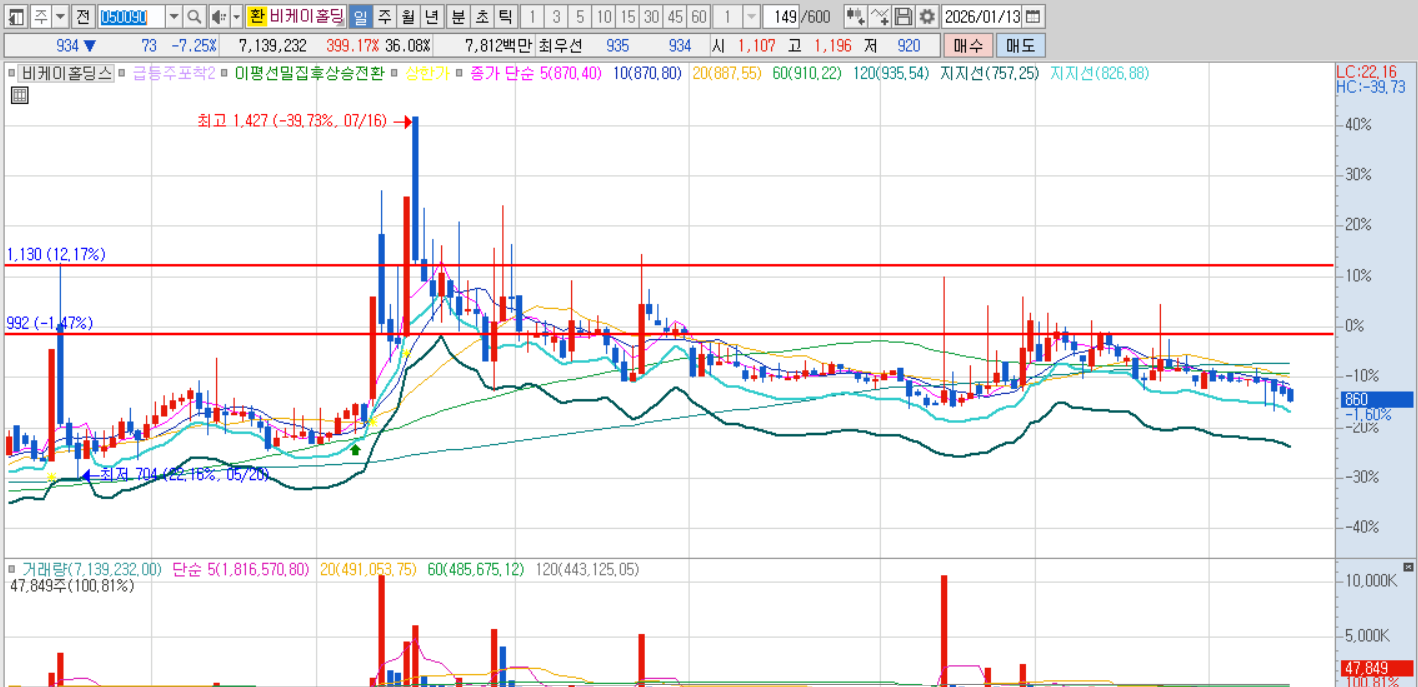Click the 전 button next to stock code
This screenshot has width=1418, height=687.
click(x=82, y=16)
